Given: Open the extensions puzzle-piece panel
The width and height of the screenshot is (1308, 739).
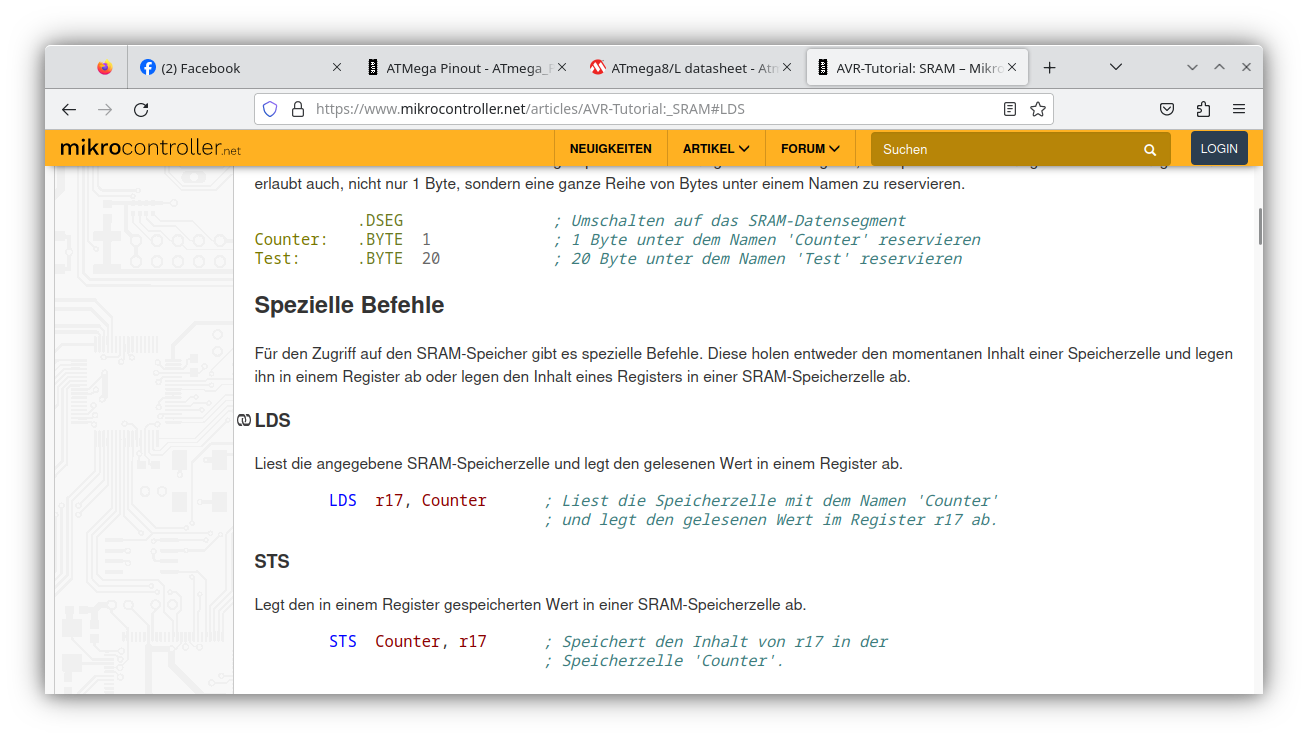Looking at the screenshot, I should tap(1203, 109).
